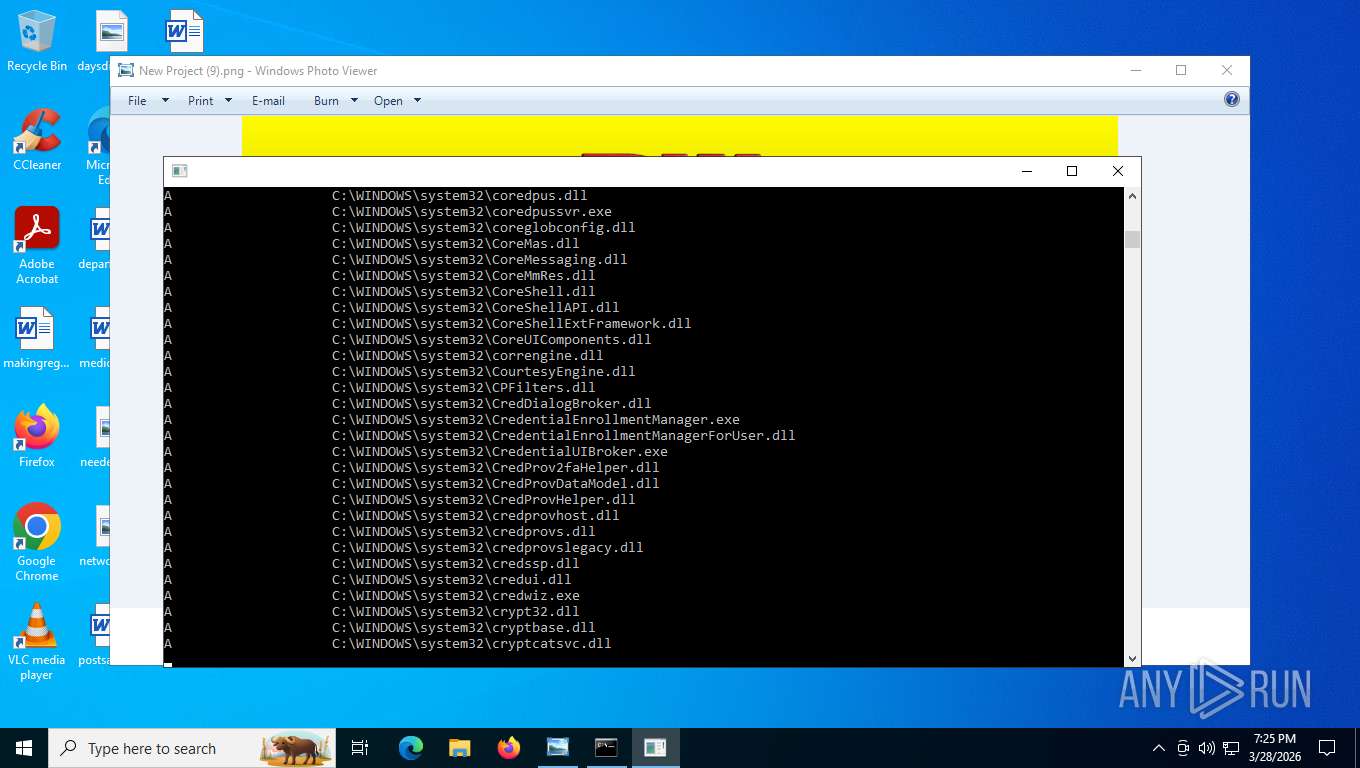1360x768 pixels.
Task: Show hidden system tray icons
Action: point(1159,748)
